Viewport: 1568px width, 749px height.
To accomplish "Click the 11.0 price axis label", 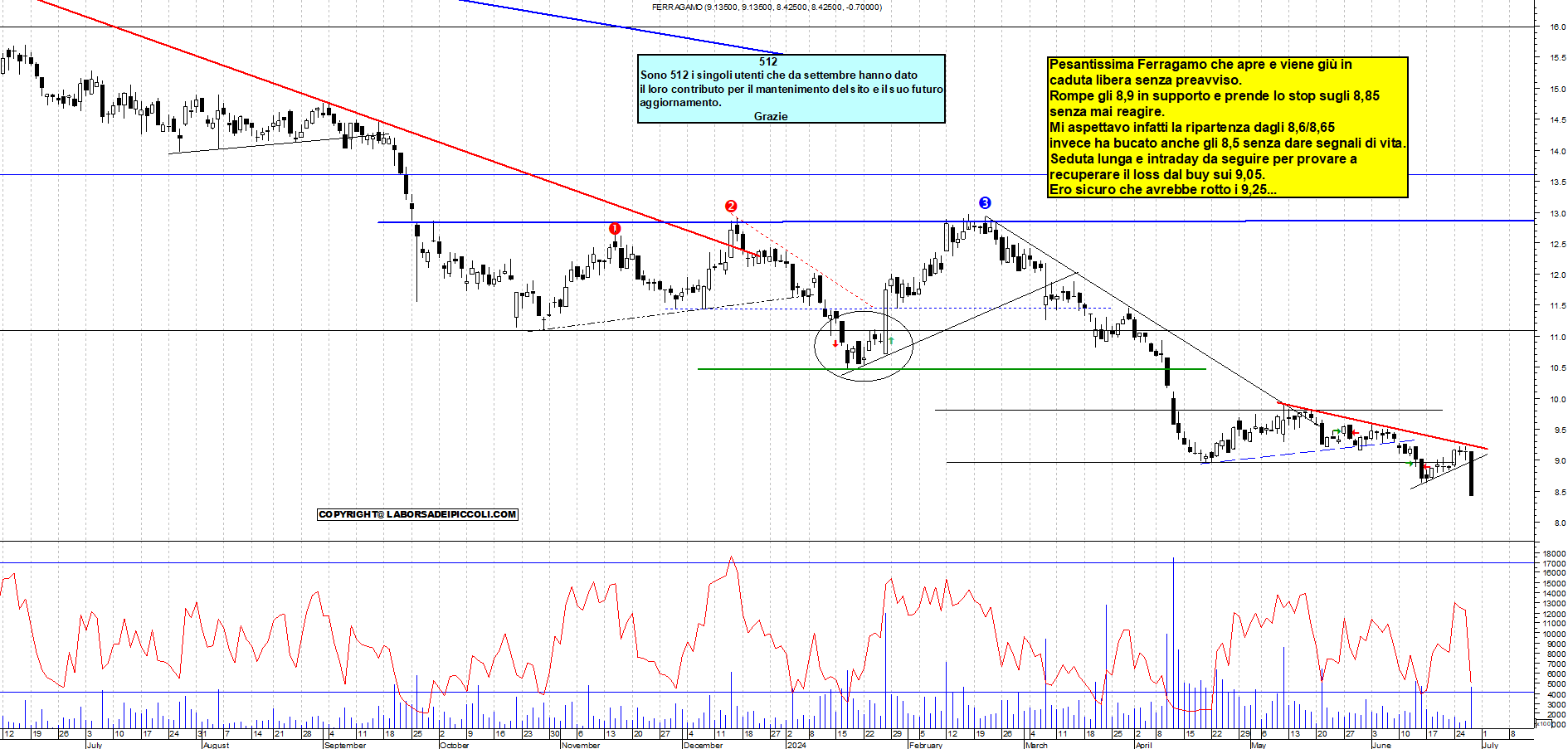I will click(x=1557, y=338).
